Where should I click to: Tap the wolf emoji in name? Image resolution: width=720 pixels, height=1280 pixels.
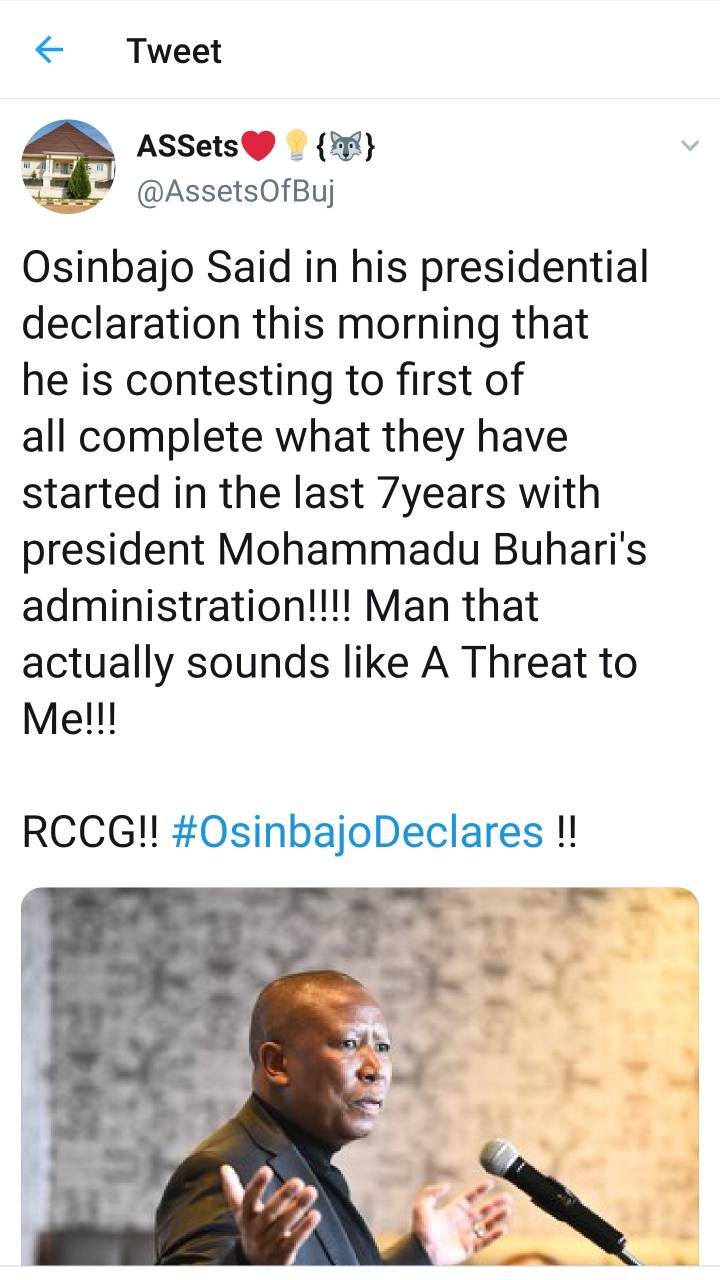[344, 148]
